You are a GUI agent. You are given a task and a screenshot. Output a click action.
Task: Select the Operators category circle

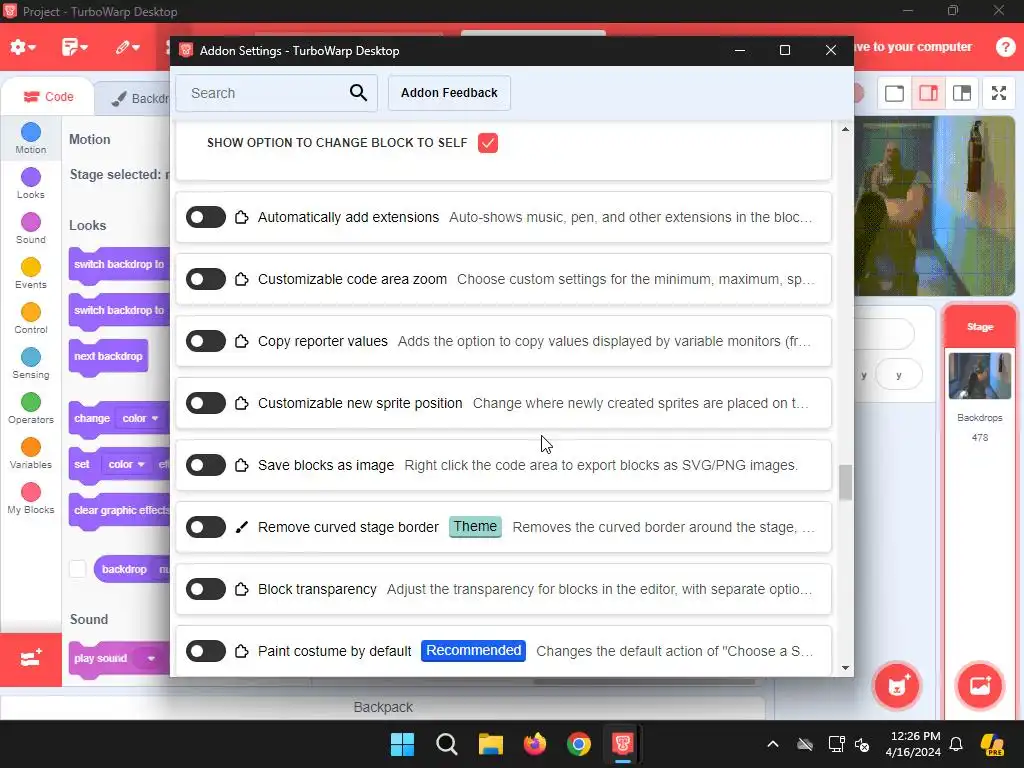click(x=31, y=402)
